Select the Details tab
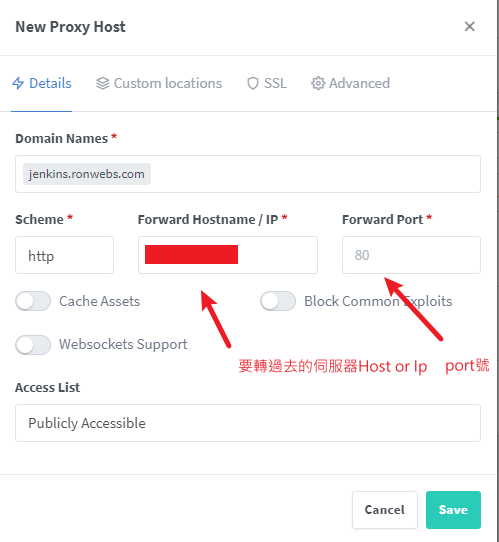499x542 pixels. [x=42, y=83]
